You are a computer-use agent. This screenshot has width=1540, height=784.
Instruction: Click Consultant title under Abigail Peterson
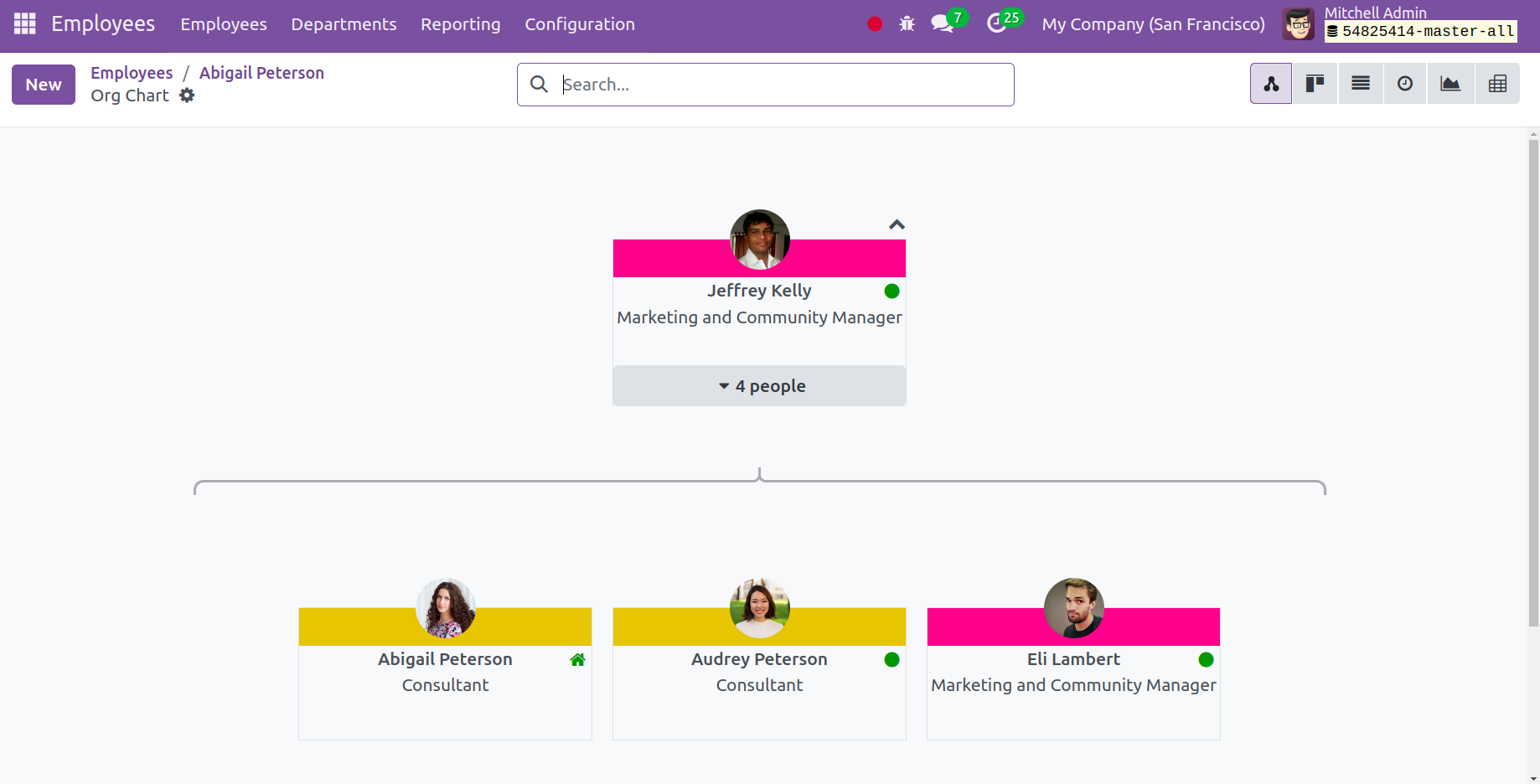[445, 685]
